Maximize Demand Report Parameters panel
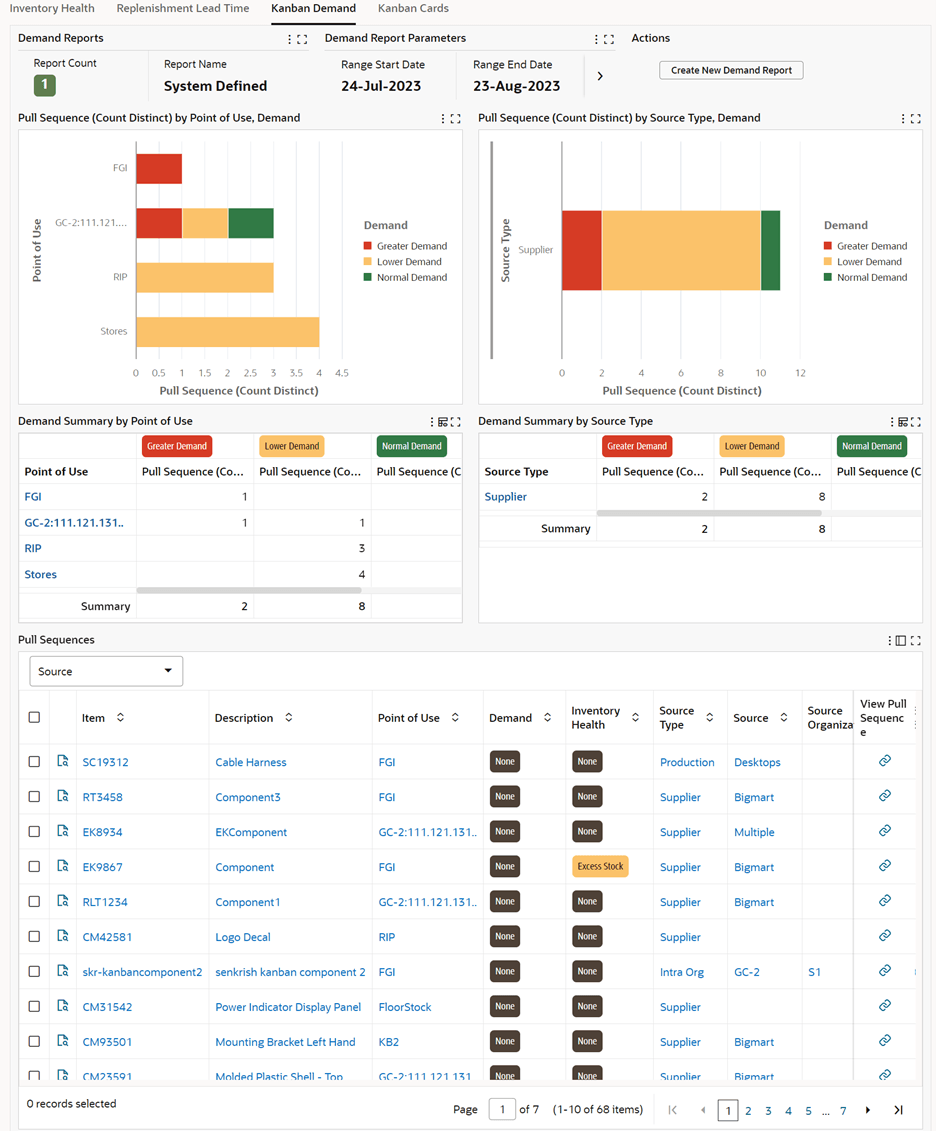Viewport: 936px width, 1131px height. coord(609,40)
